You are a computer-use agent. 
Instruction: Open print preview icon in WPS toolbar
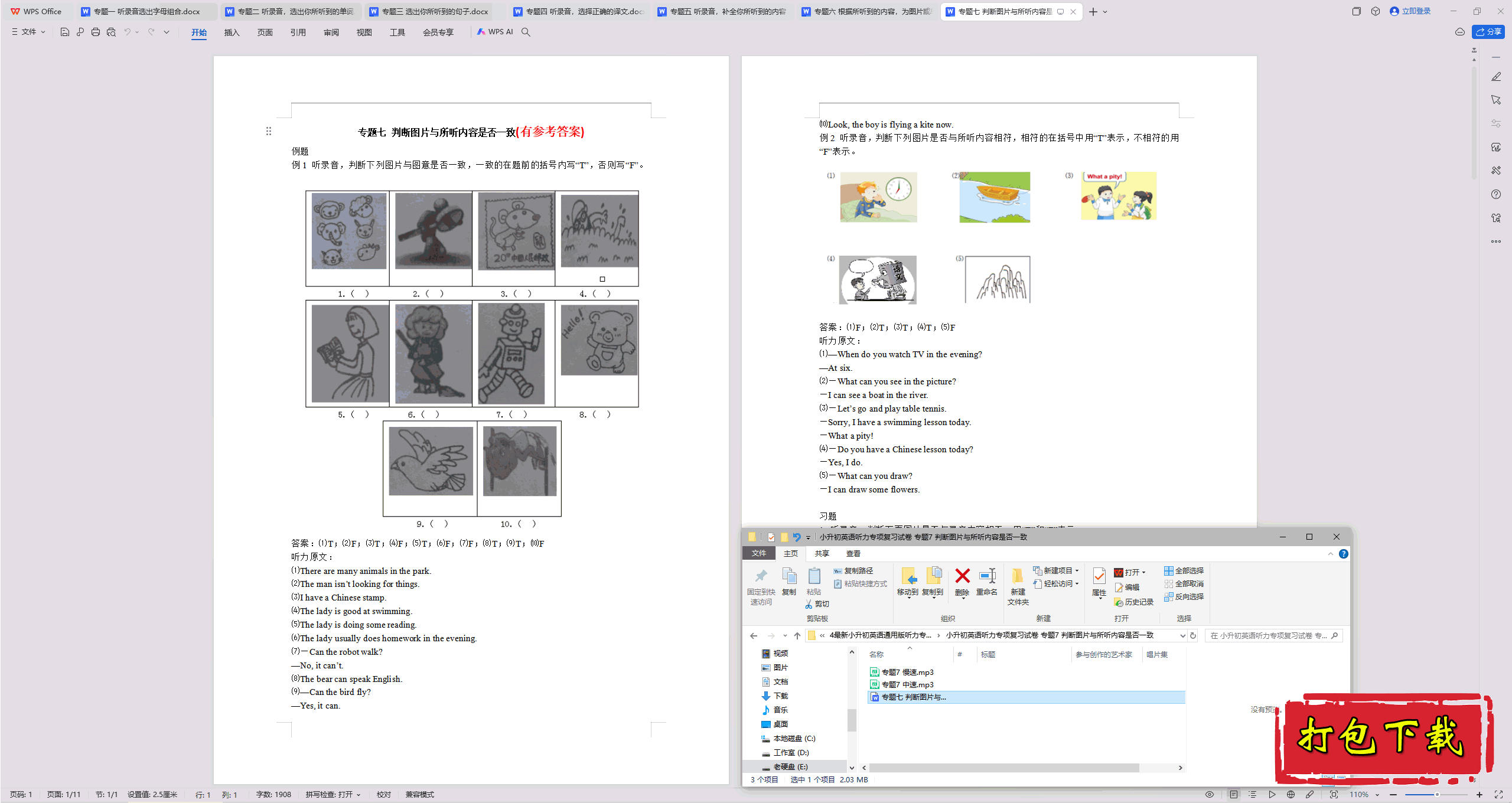coord(111,32)
